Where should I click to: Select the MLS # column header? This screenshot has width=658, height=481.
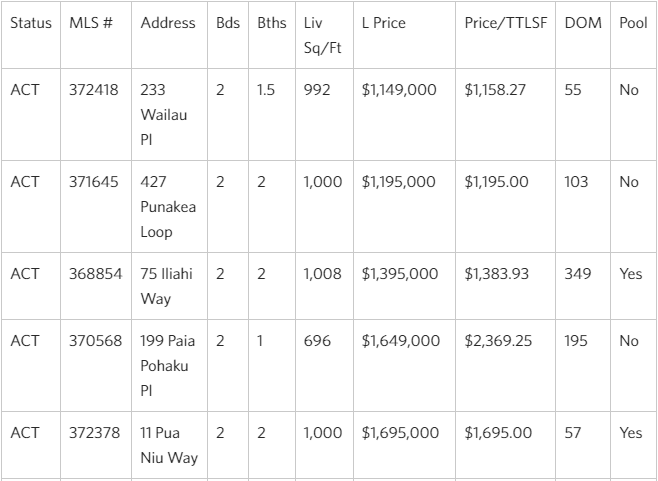point(91,23)
